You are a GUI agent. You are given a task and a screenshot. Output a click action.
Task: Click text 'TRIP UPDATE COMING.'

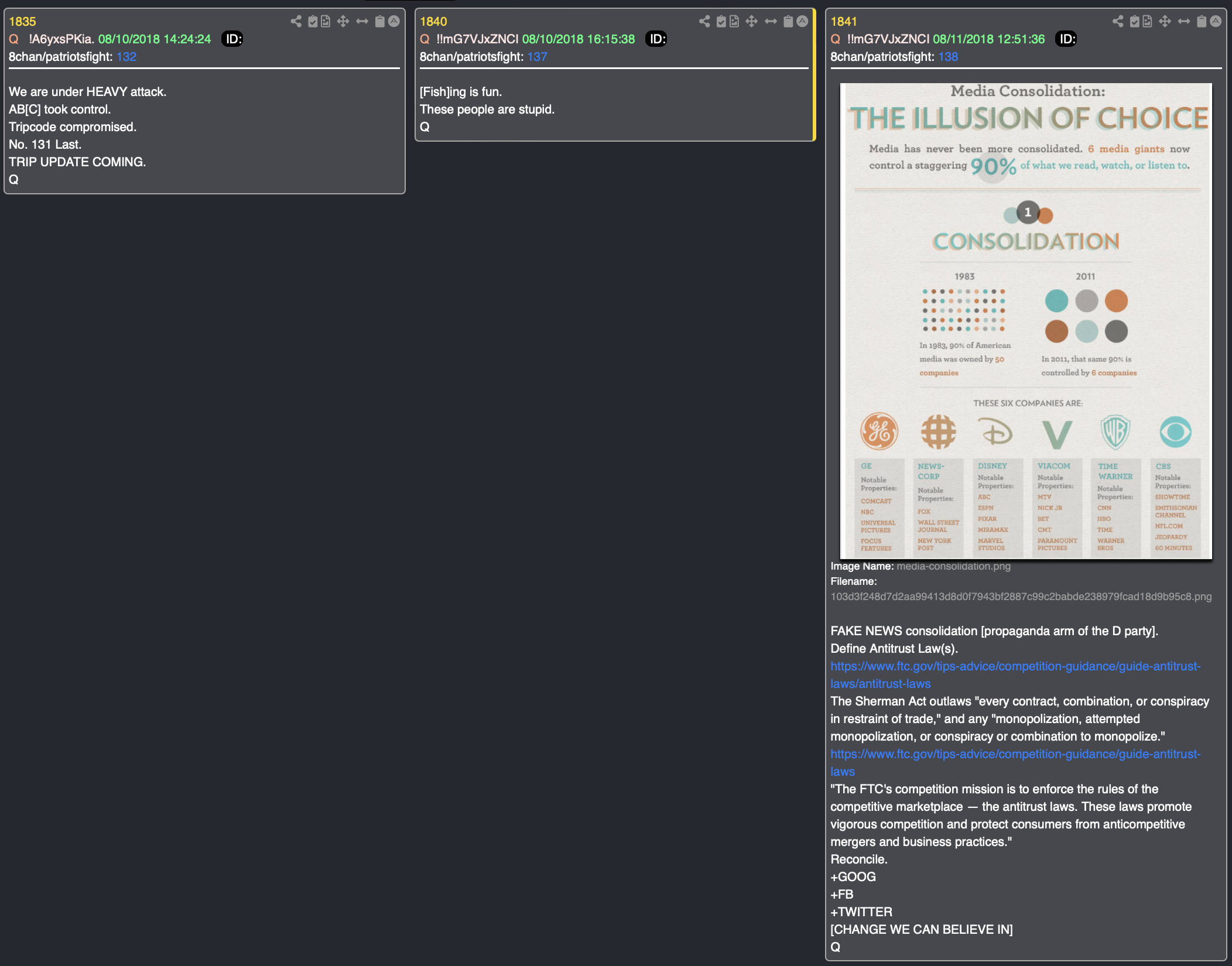[77, 162]
